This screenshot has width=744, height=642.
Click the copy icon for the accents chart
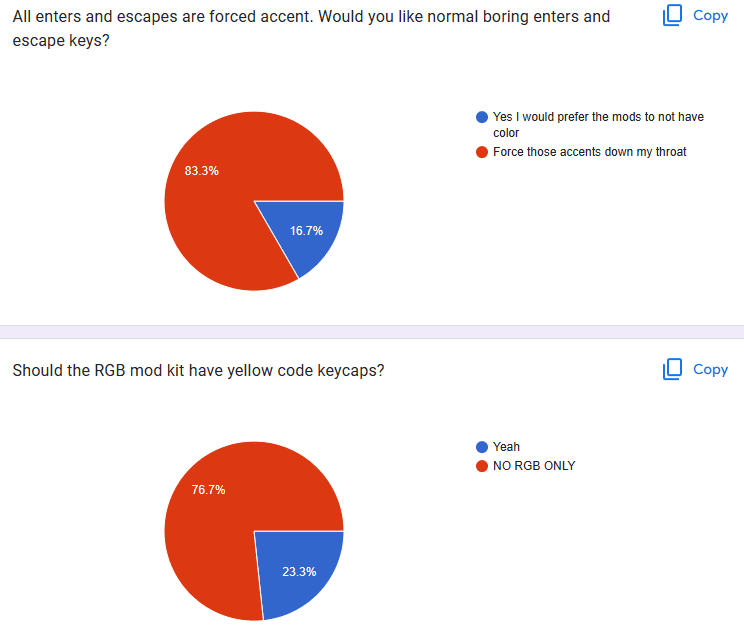(x=672, y=15)
